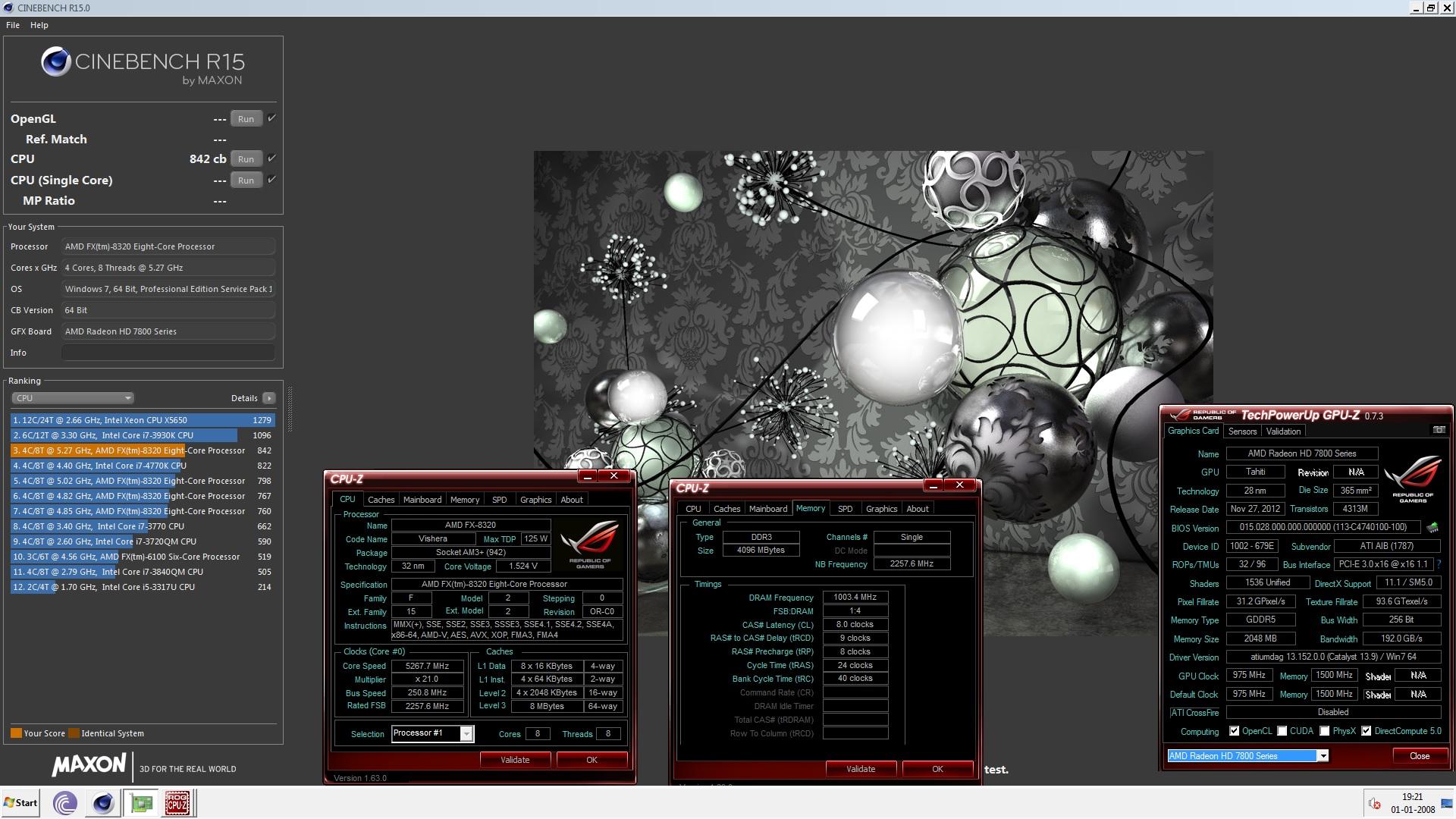This screenshot has width=1456, height=819.
Task: Click Validate in left CPU-Z window
Action: tap(515, 760)
